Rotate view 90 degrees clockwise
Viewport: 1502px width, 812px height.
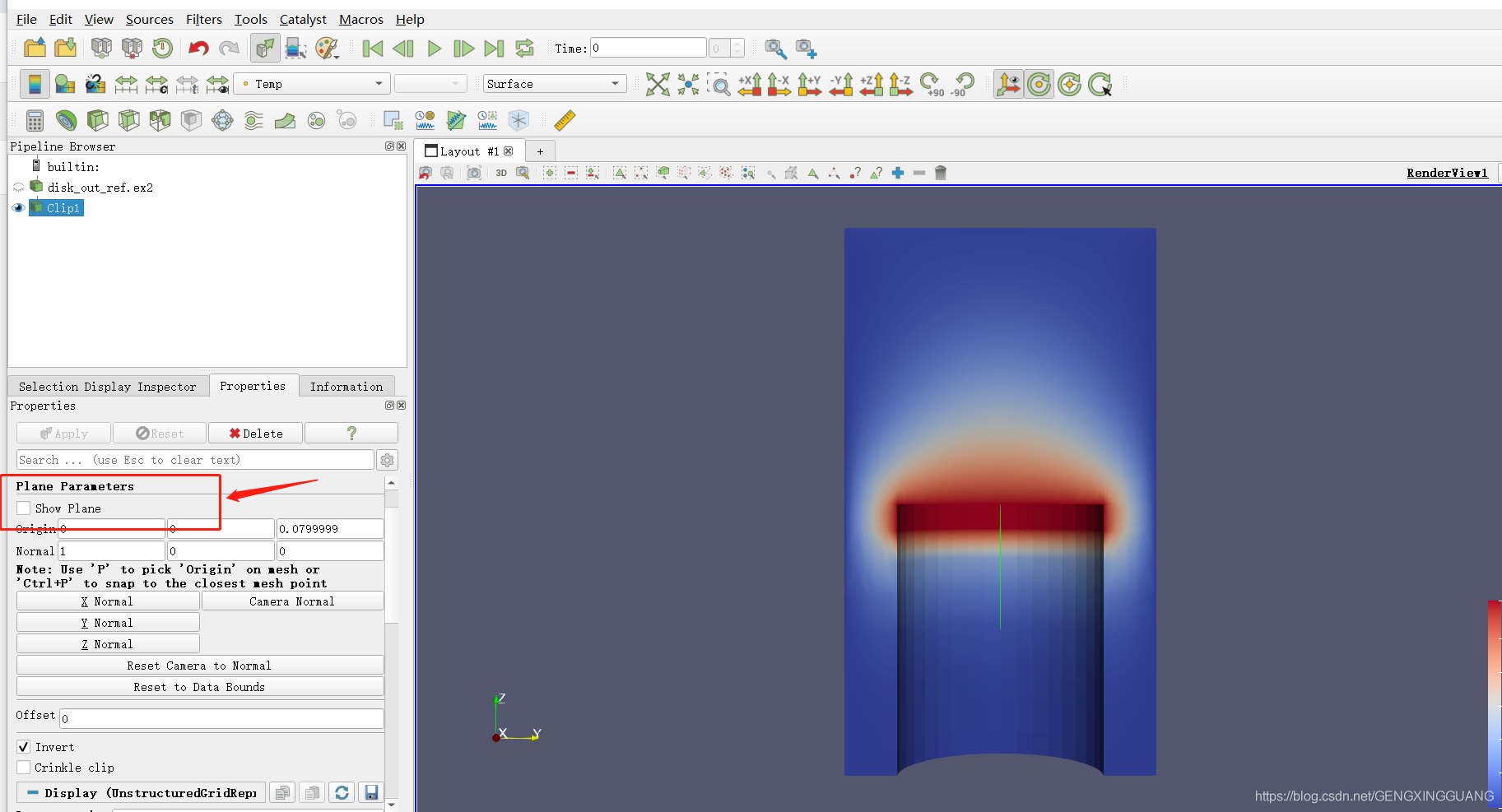coord(932,84)
